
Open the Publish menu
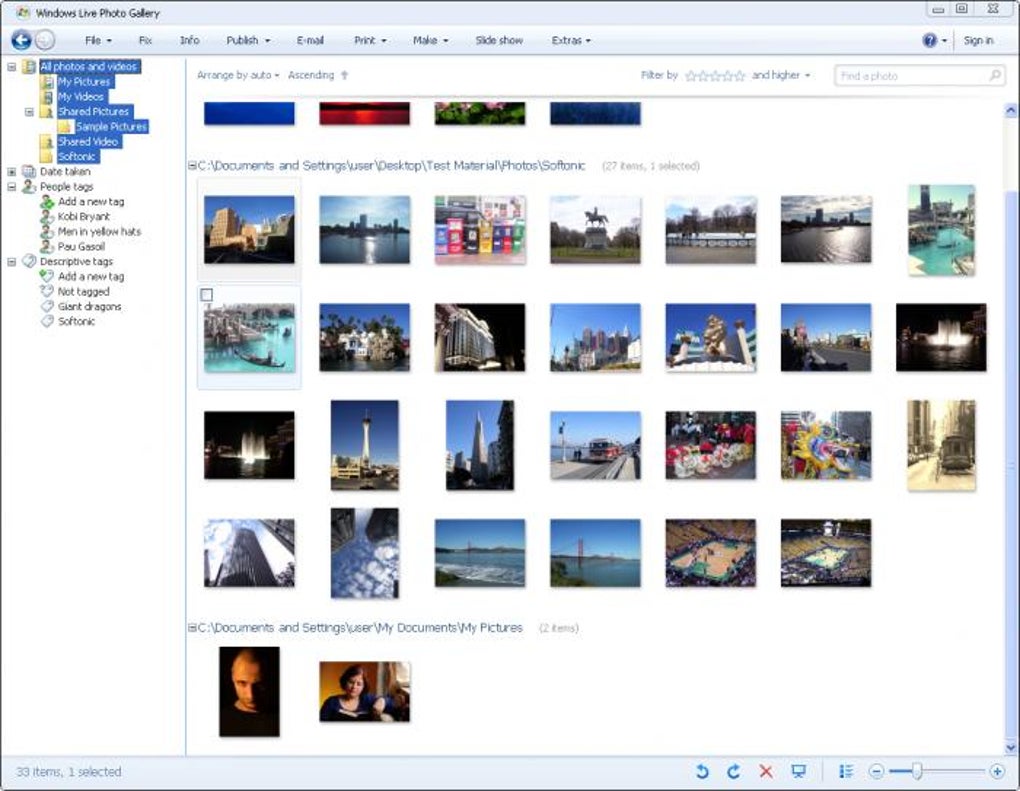pos(243,40)
